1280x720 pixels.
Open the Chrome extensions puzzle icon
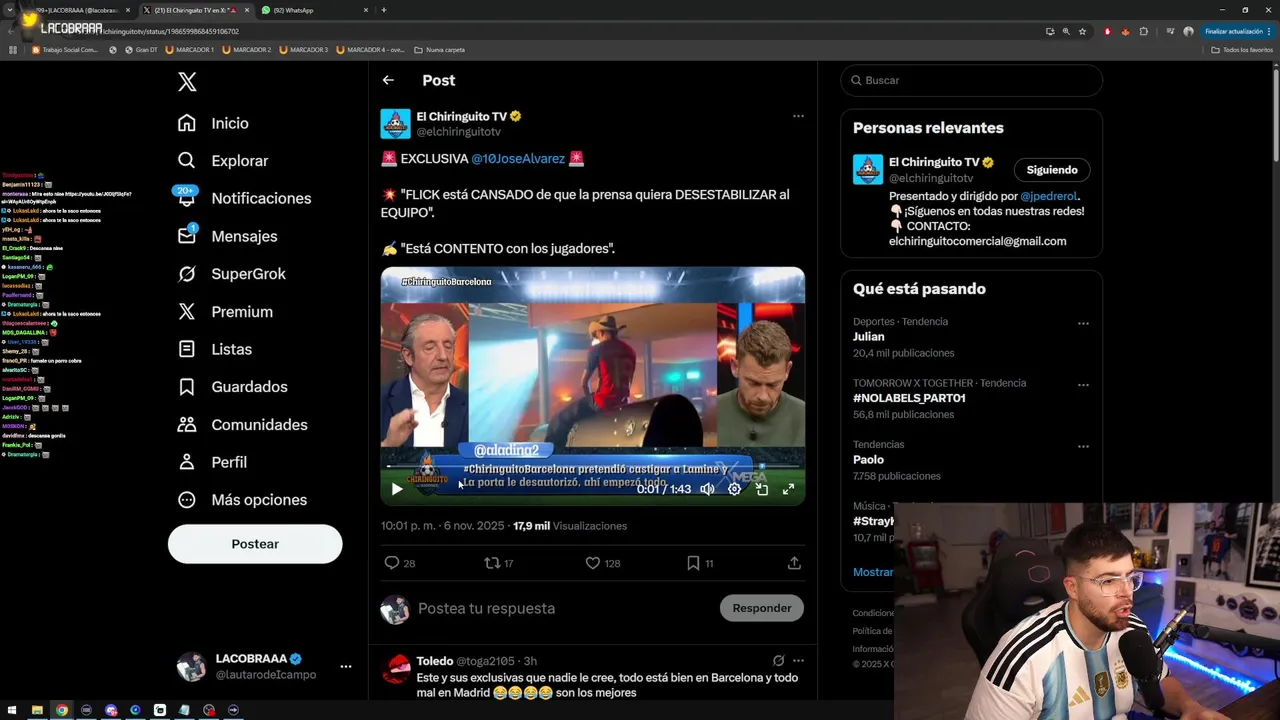coord(1144,31)
